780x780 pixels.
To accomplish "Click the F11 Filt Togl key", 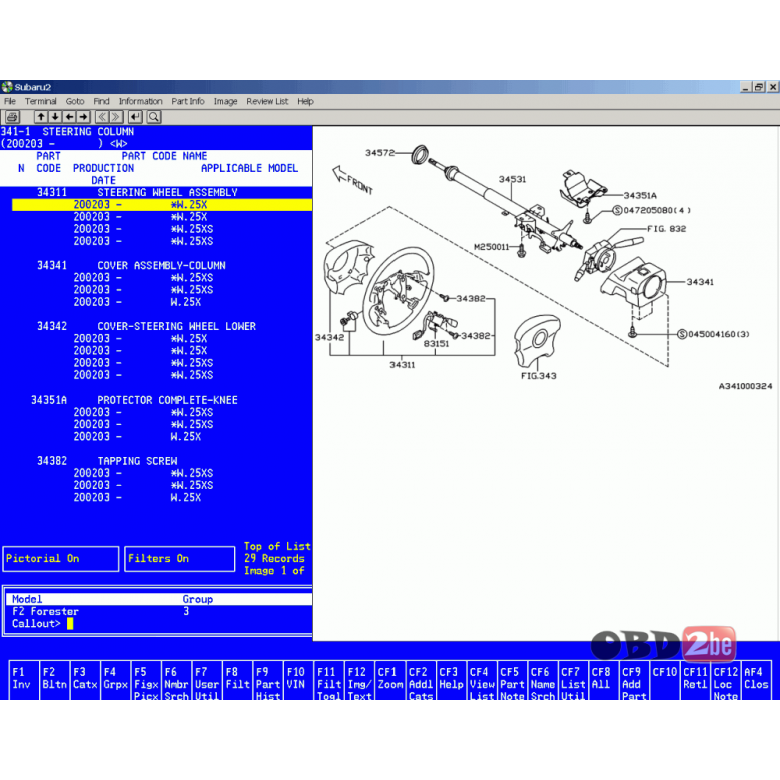I will click(x=328, y=680).
